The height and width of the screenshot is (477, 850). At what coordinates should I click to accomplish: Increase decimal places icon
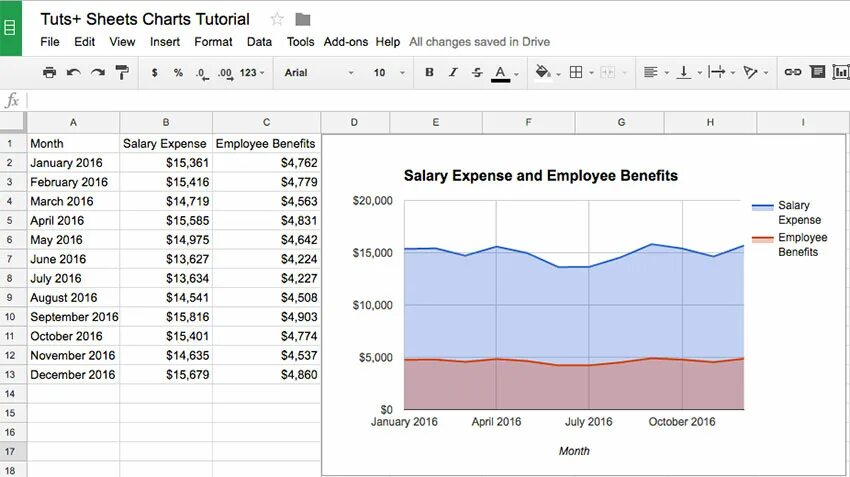coord(226,73)
